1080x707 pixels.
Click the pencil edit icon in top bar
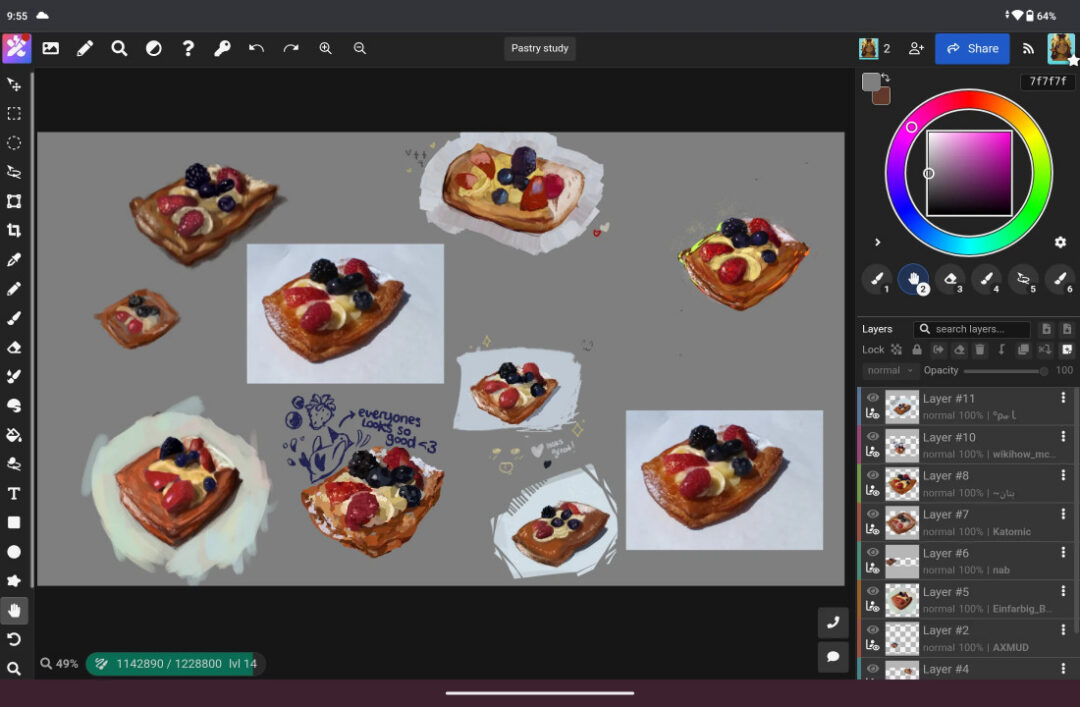[x=85, y=48]
